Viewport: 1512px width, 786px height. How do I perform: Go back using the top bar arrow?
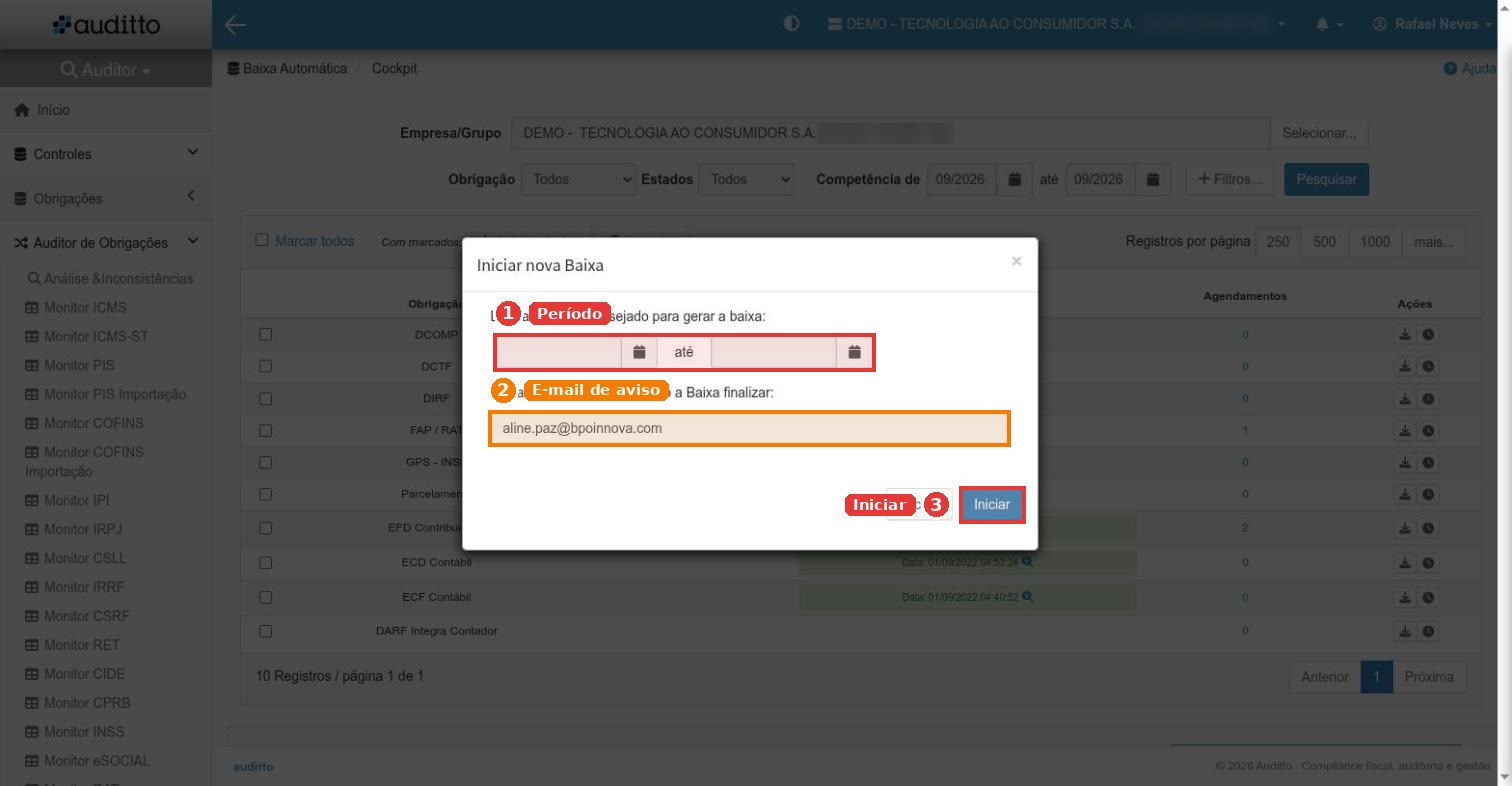(x=235, y=25)
